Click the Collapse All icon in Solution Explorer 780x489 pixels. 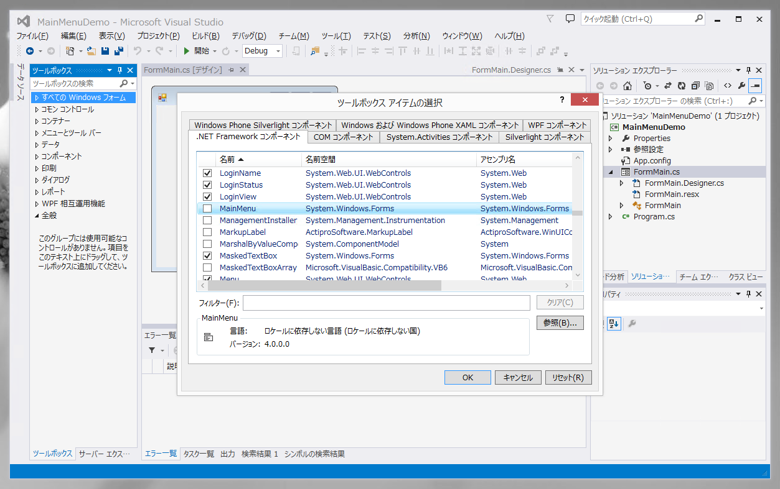click(695, 86)
